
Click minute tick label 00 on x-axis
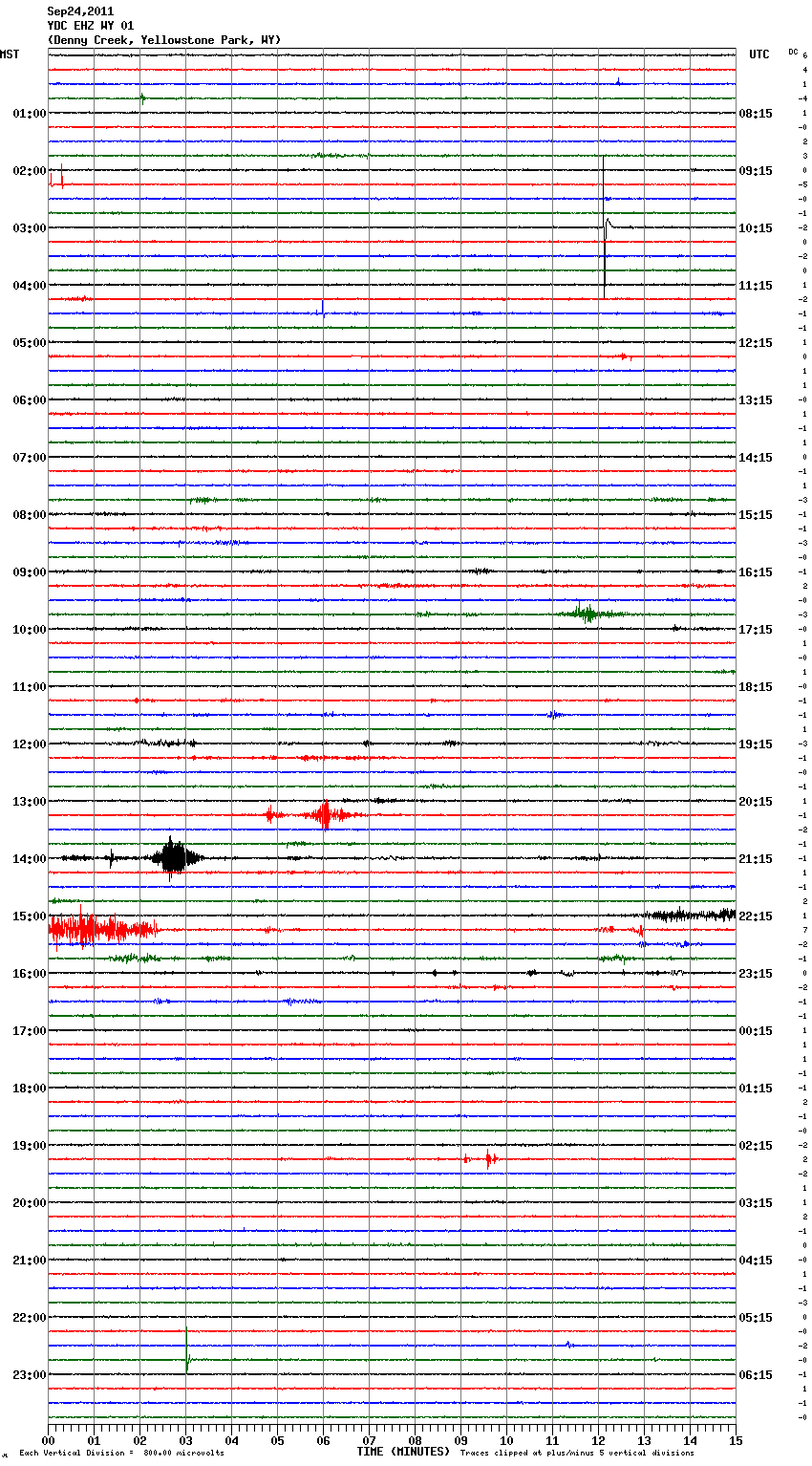tap(48, 1440)
